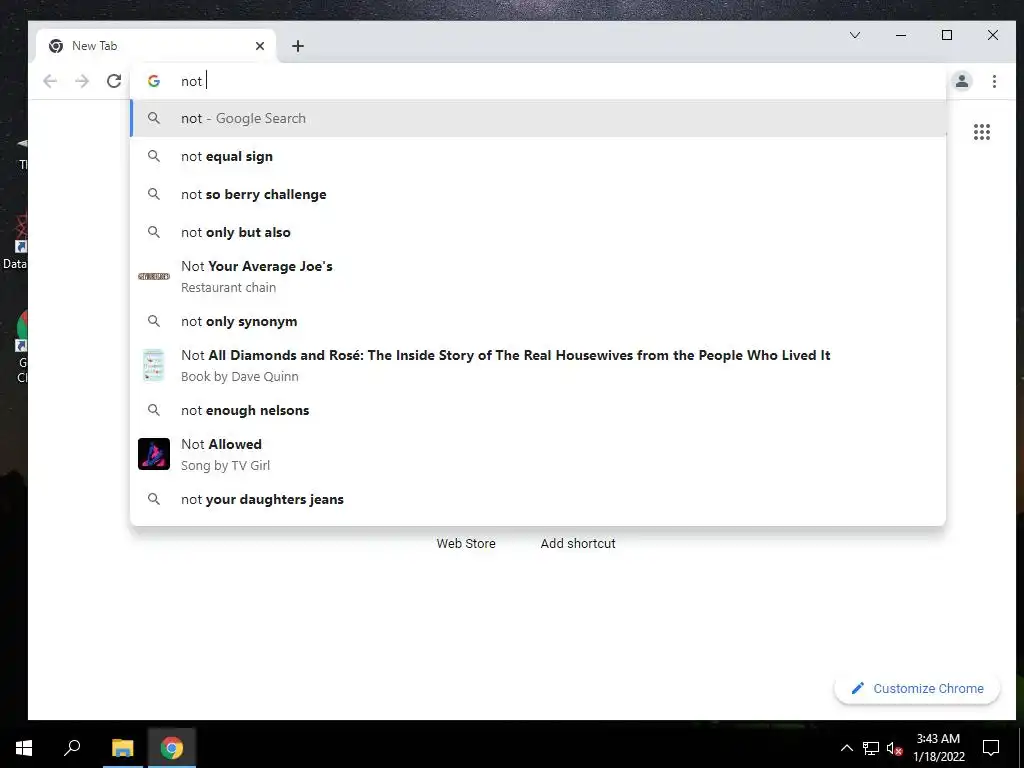
Task: Close the New Tab tab
Action: 260,46
